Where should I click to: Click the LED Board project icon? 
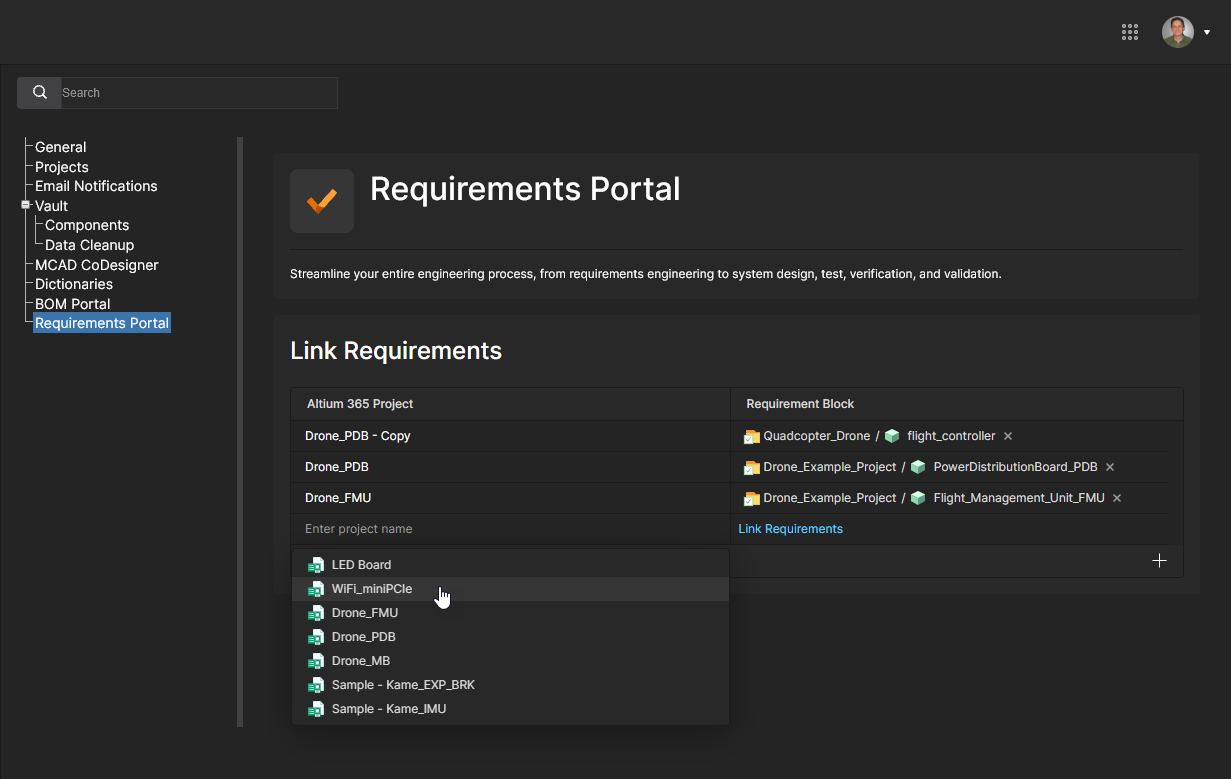316,565
